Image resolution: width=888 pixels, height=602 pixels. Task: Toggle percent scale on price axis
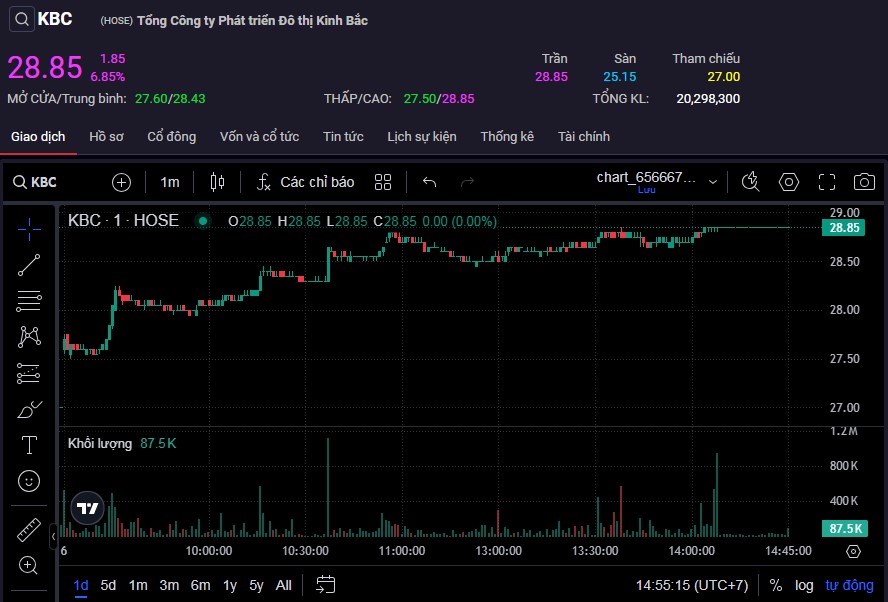tap(776, 585)
